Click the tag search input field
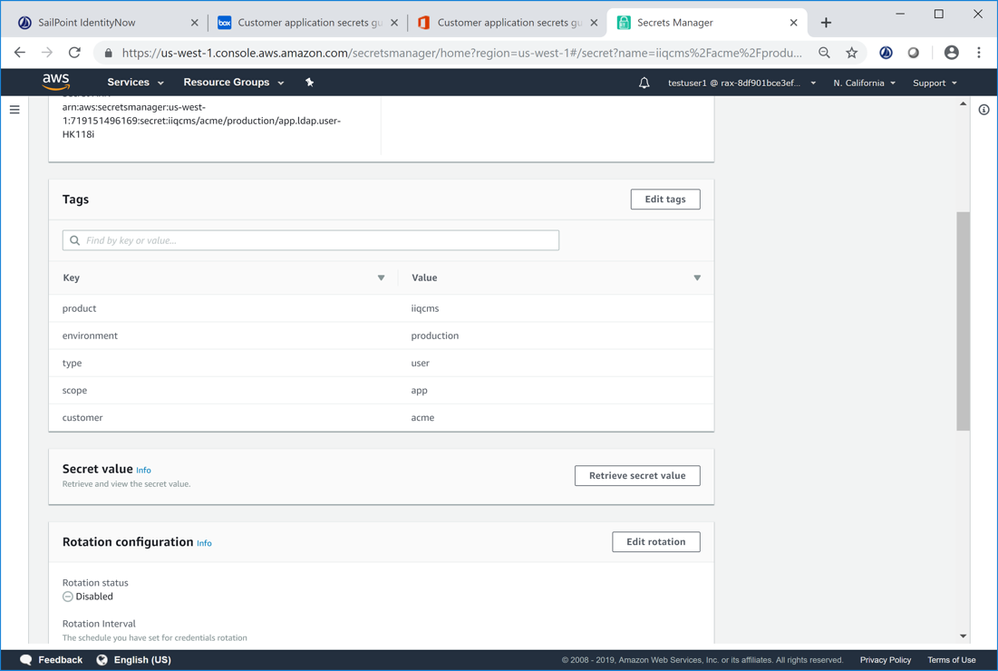The height and width of the screenshot is (671, 998). [310, 241]
